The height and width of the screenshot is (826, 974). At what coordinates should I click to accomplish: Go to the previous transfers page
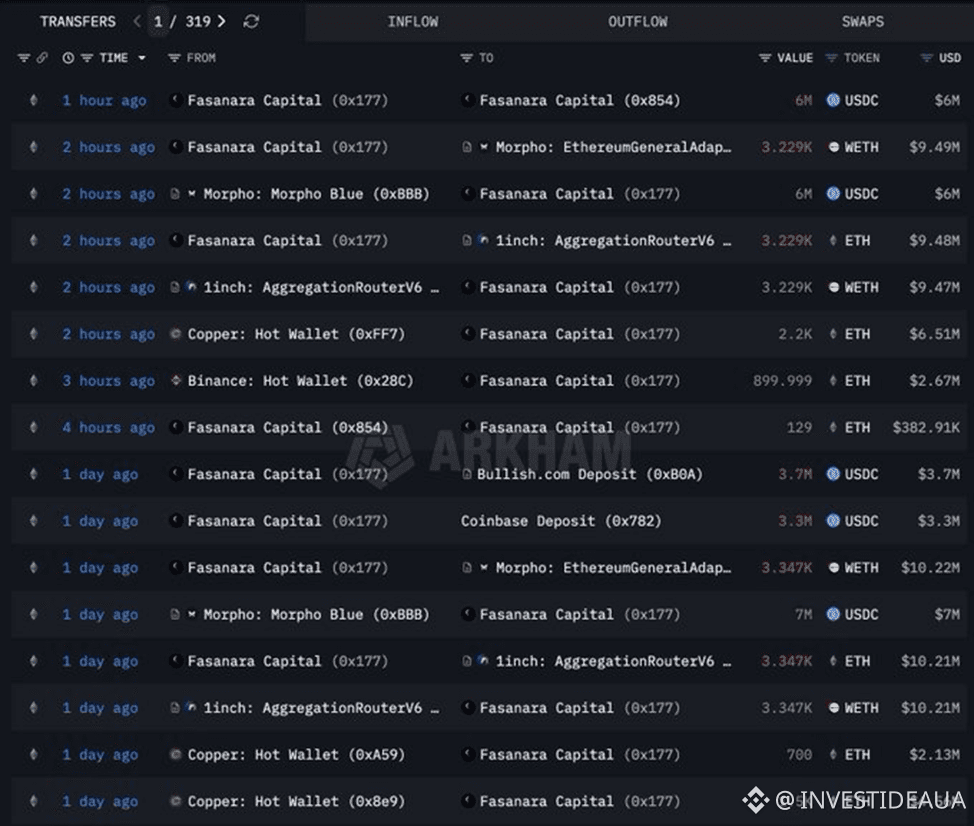click(x=137, y=22)
